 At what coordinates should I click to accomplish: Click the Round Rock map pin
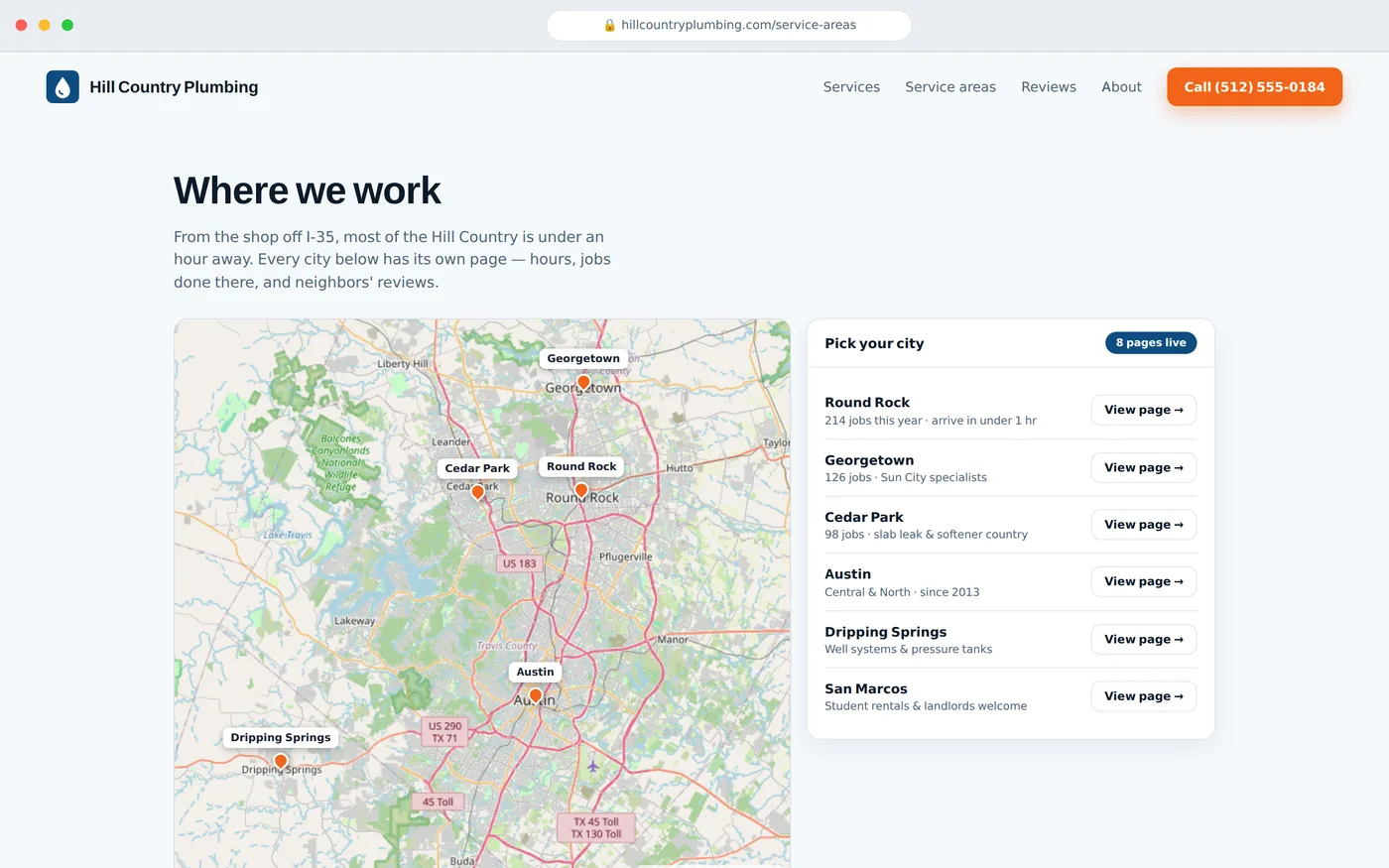pyautogui.click(x=581, y=490)
